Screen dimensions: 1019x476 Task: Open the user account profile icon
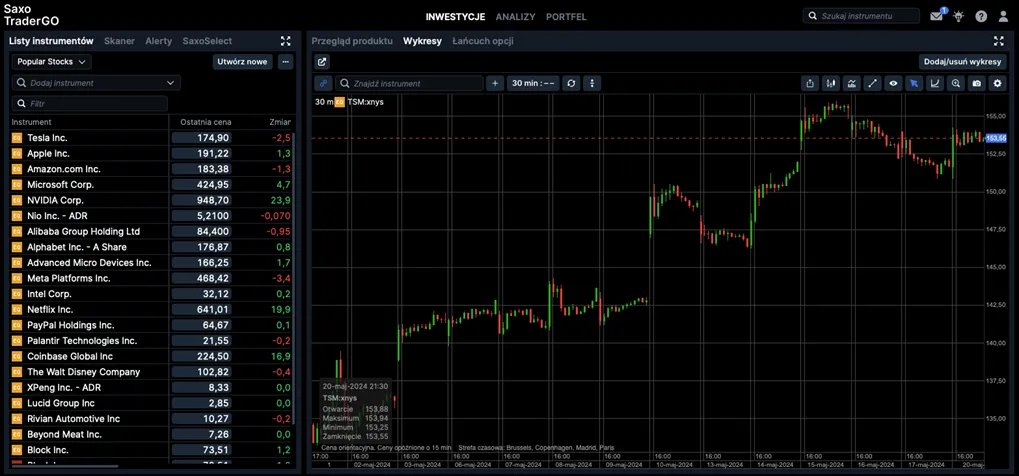(1003, 16)
